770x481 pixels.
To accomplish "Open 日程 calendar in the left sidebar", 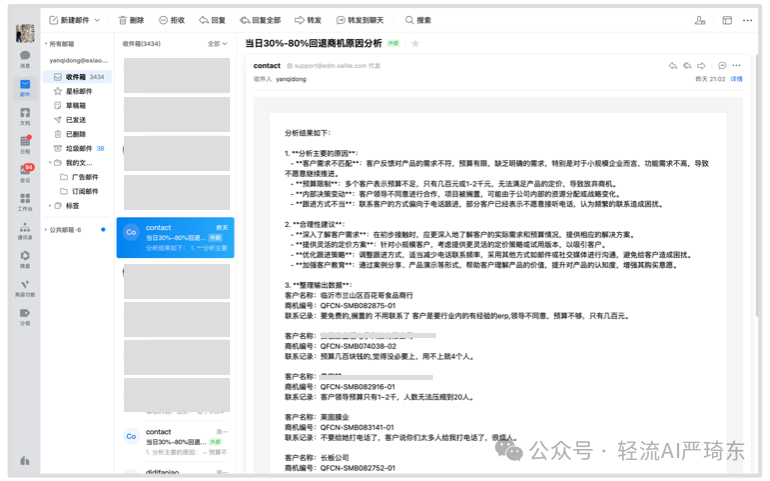I will (x=25, y=145).
